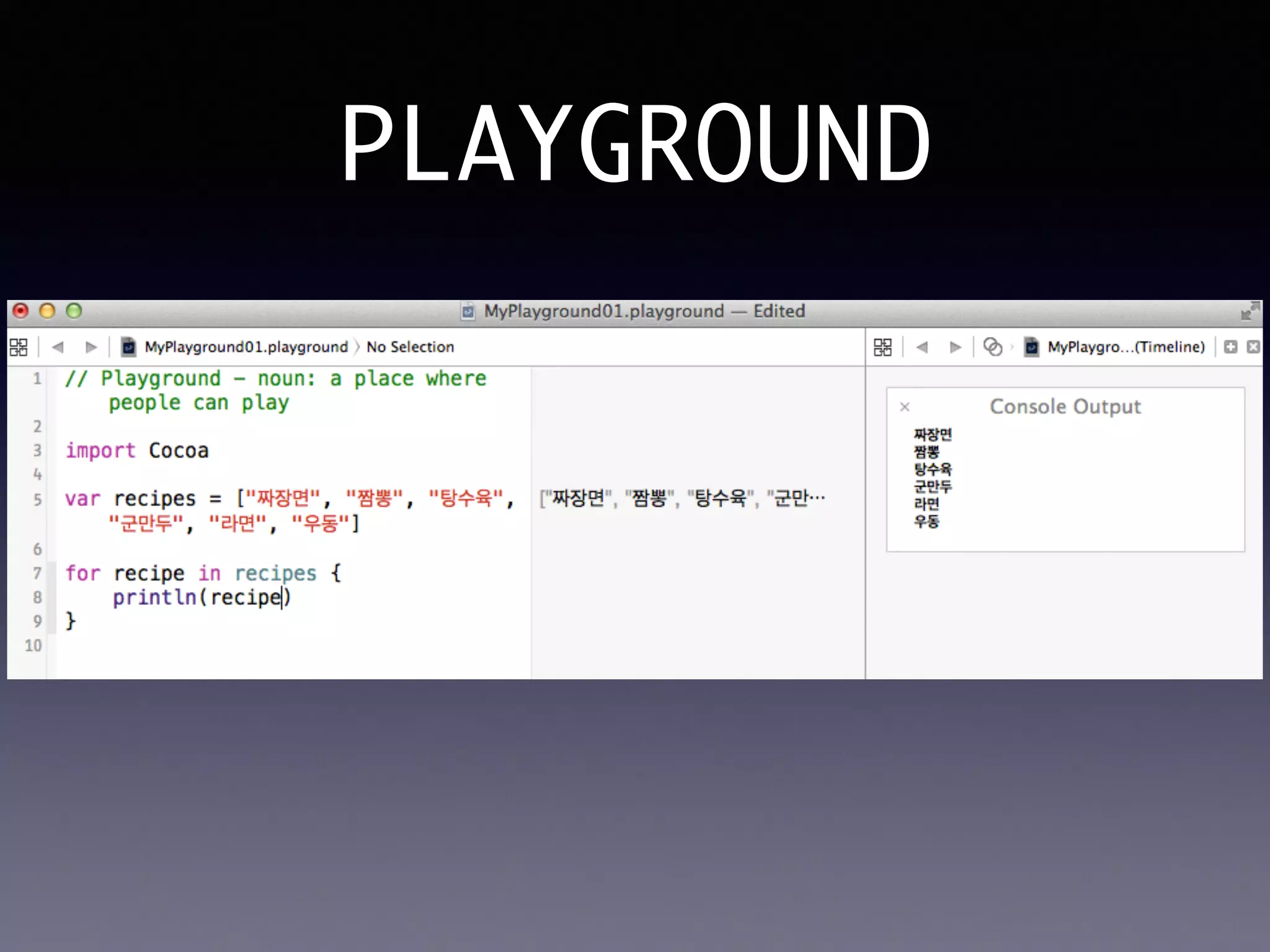Open assistant mode selector rings icon
This screenshot has width=1270, height=952.
(993, 347)
